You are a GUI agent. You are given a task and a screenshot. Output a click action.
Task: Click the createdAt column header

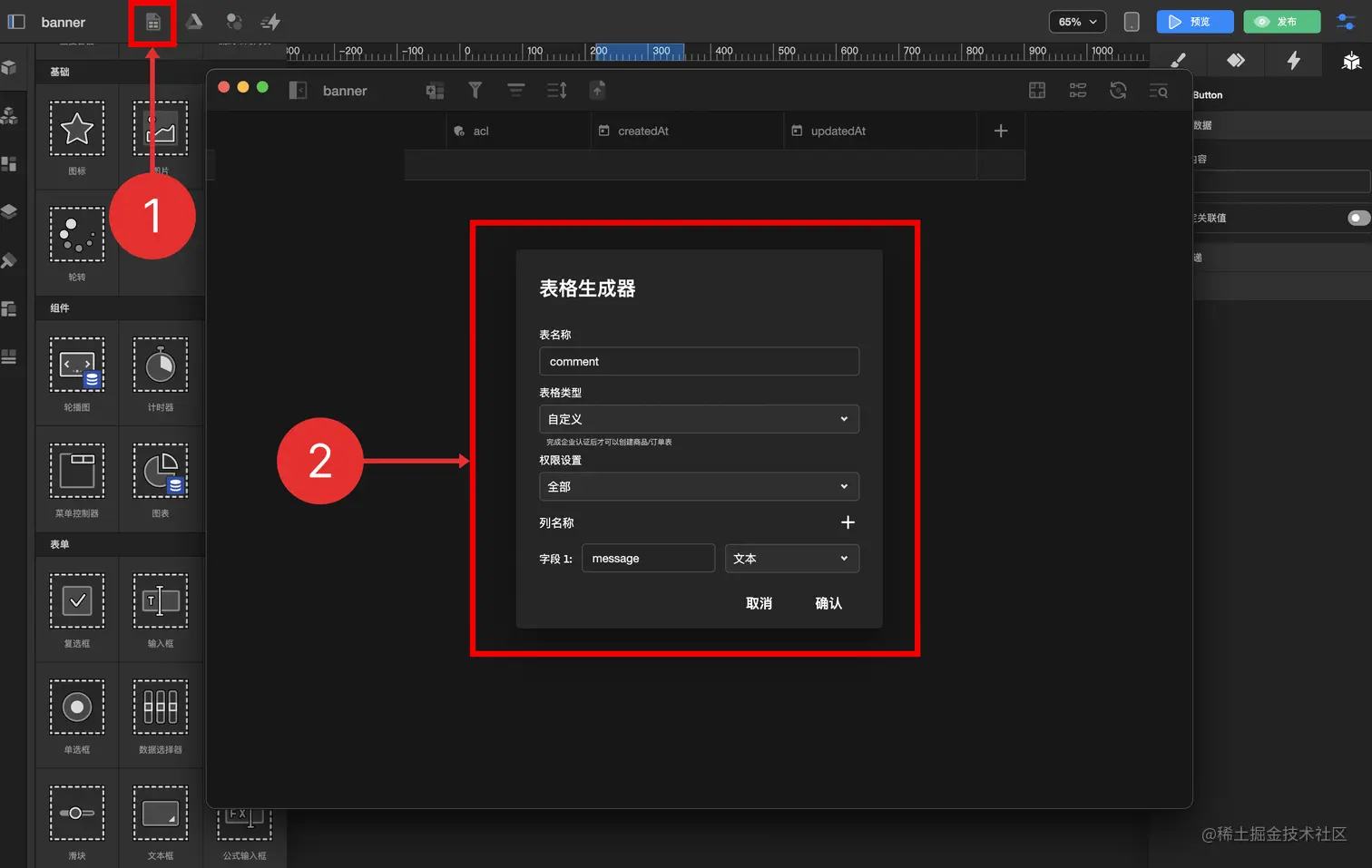[687, 131]
